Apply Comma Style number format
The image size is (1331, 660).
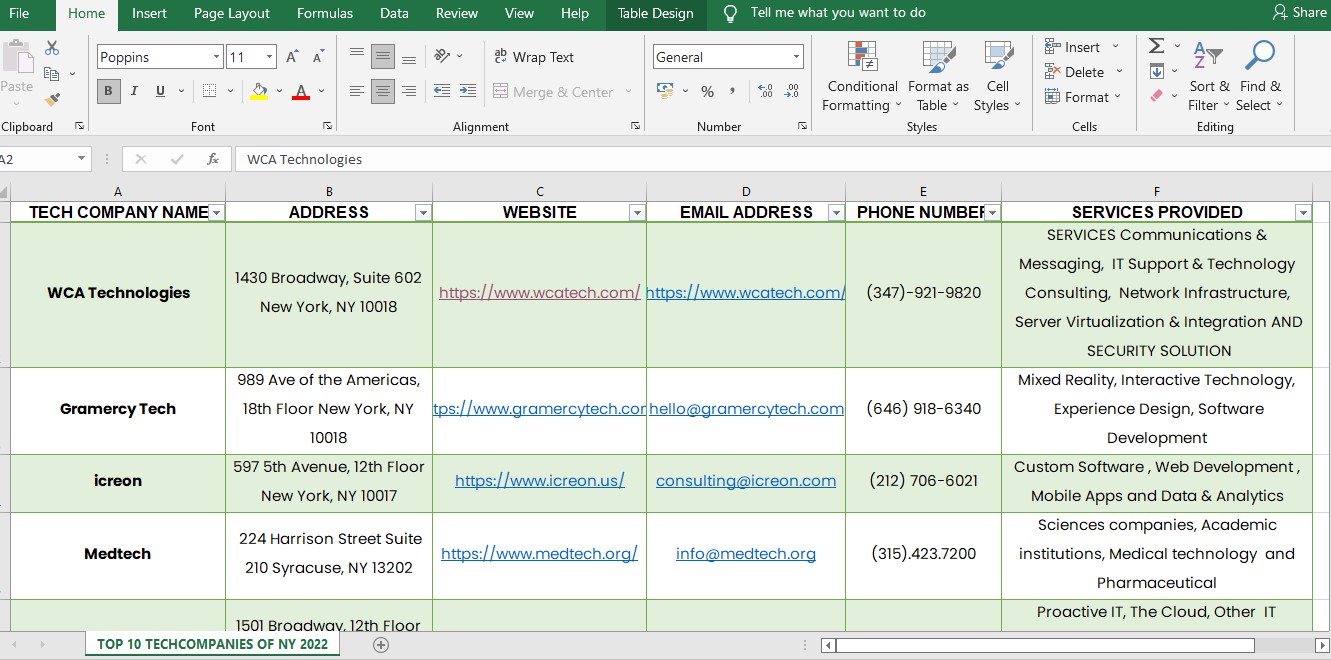pos(733,91)
